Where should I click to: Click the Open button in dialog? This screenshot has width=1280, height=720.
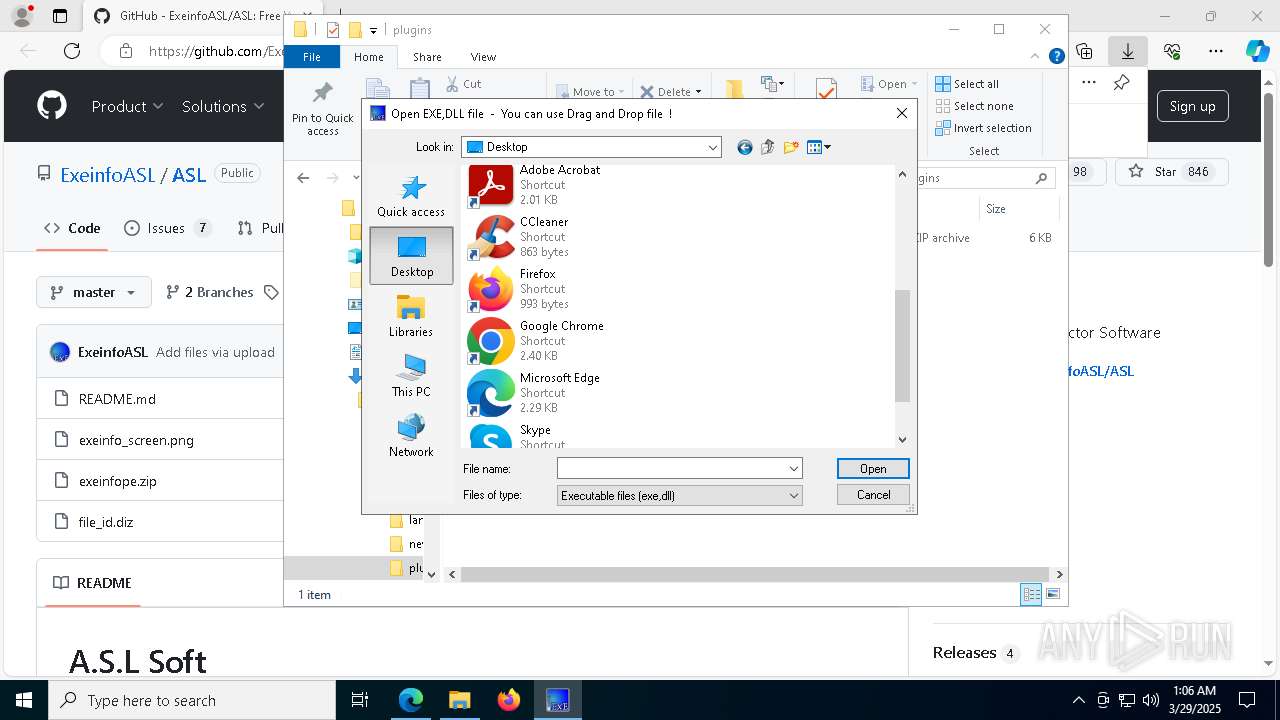tap(873, 468)
